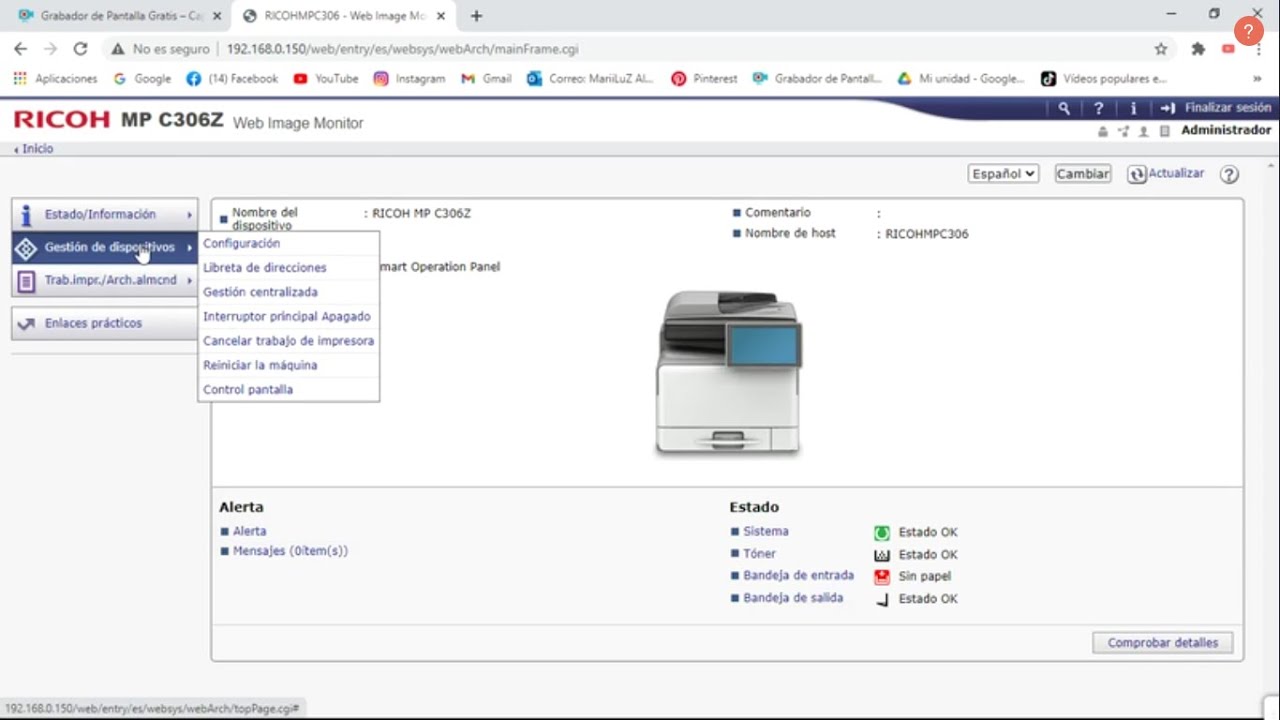Viewport: 1280px width, 720px height.
Task: Click the Cambiar button
Action: (x=1083, y=174)
